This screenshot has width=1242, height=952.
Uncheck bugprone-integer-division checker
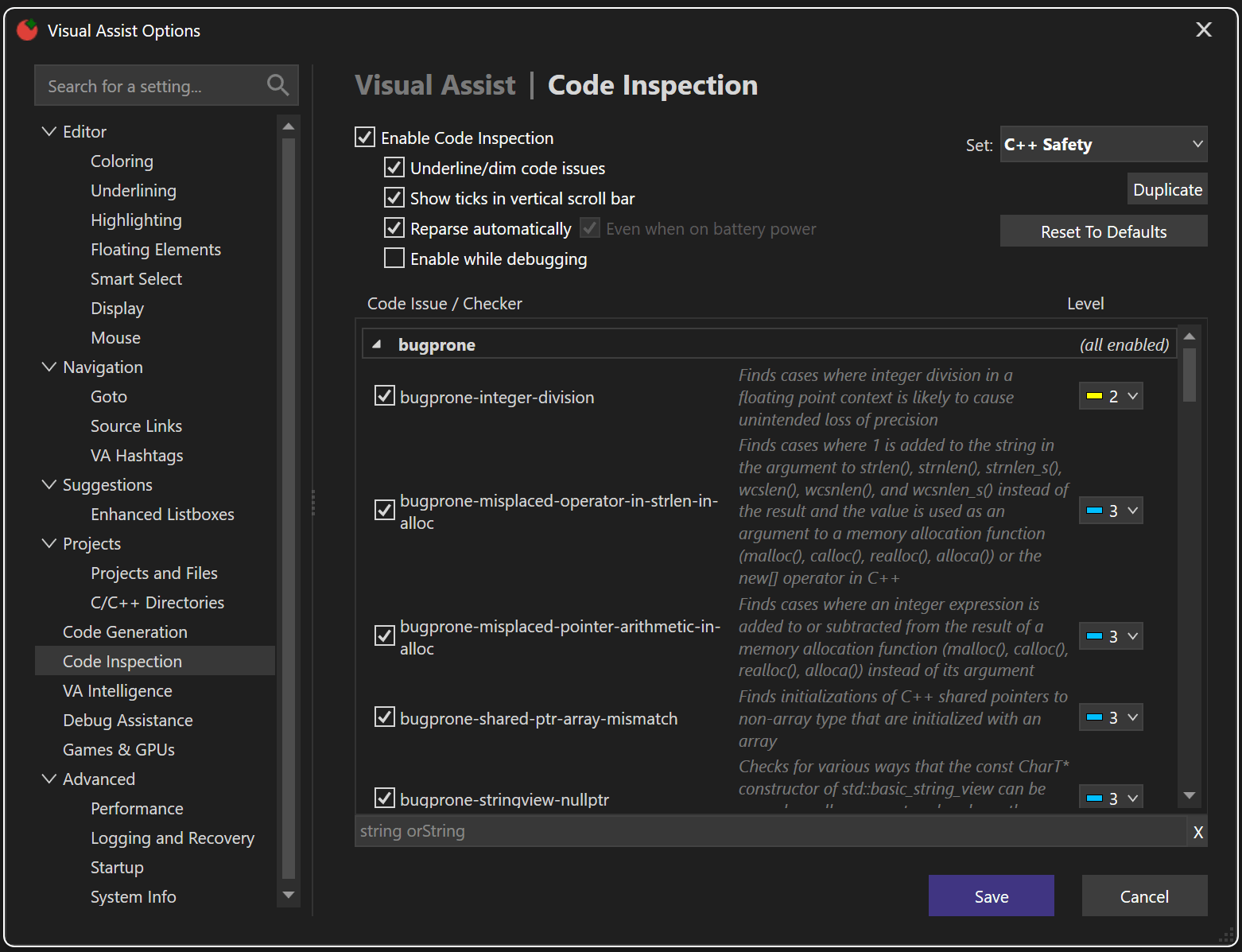tap(385, 395)
